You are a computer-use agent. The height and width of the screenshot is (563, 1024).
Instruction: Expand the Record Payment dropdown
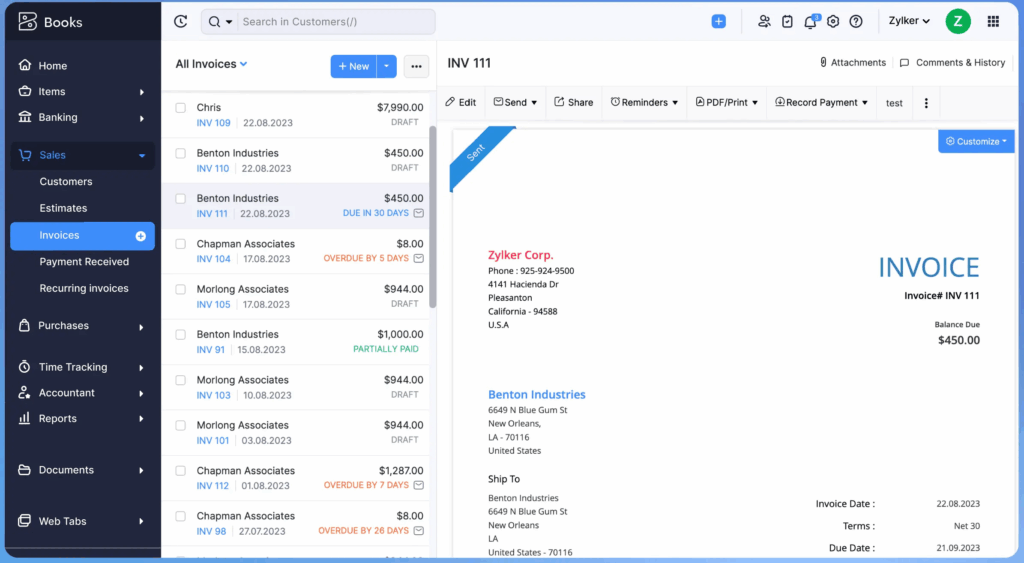822,102
